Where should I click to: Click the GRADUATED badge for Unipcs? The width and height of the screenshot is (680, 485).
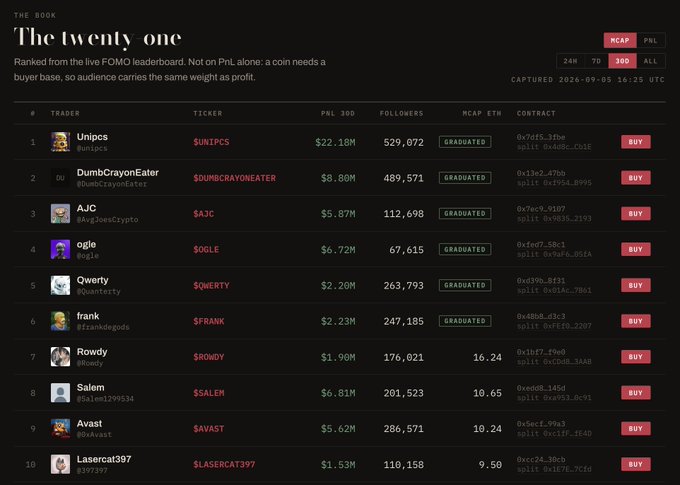pos(465,142)
